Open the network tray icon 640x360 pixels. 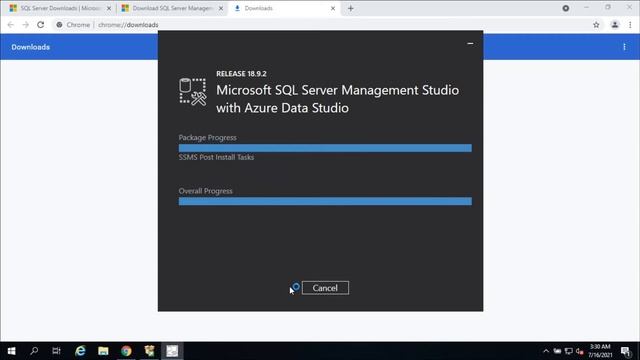pos(569,351)
